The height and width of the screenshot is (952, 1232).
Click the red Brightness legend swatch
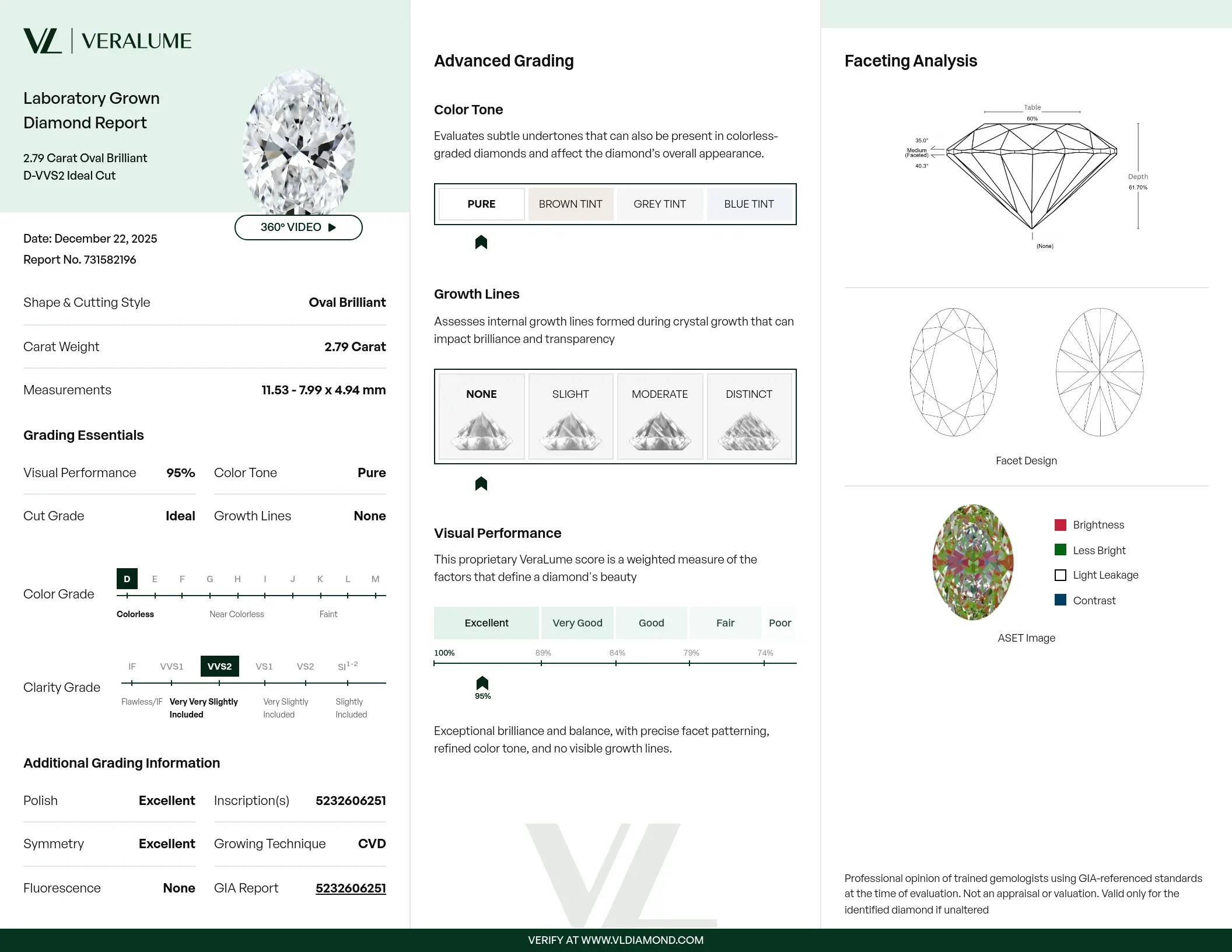(x=1060, y=524)
